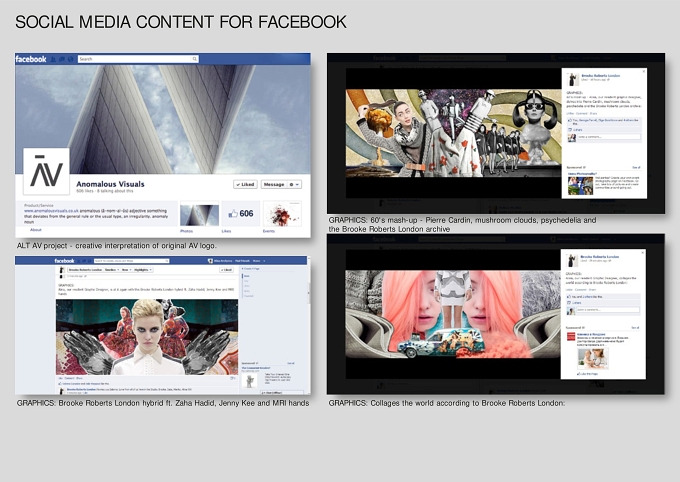
Task: Click comment input in pink-hair collage viewer
Action: (608, 310)
